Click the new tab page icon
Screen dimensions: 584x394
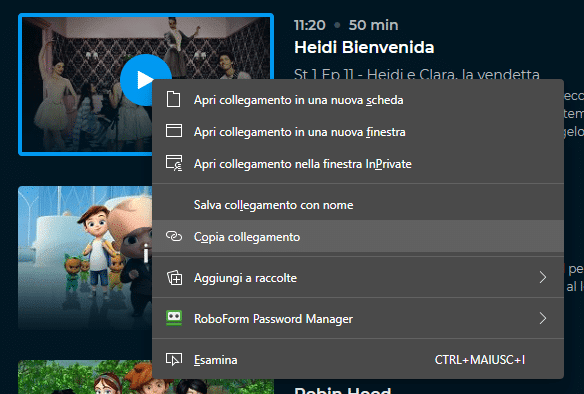click(x=174, y=100)
